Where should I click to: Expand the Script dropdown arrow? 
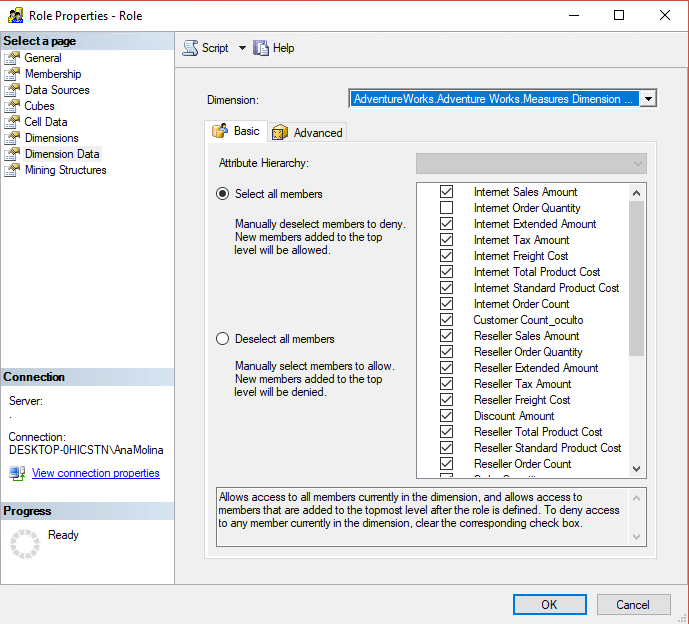(x=242, y=48)
